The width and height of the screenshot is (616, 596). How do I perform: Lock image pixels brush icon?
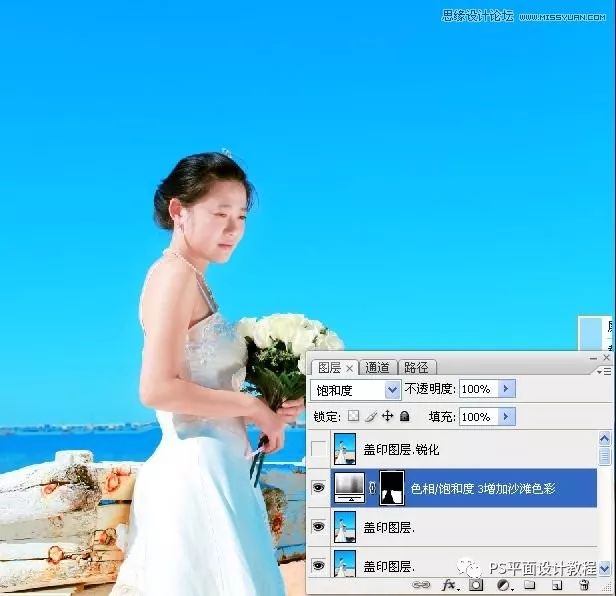click(370, 416)
